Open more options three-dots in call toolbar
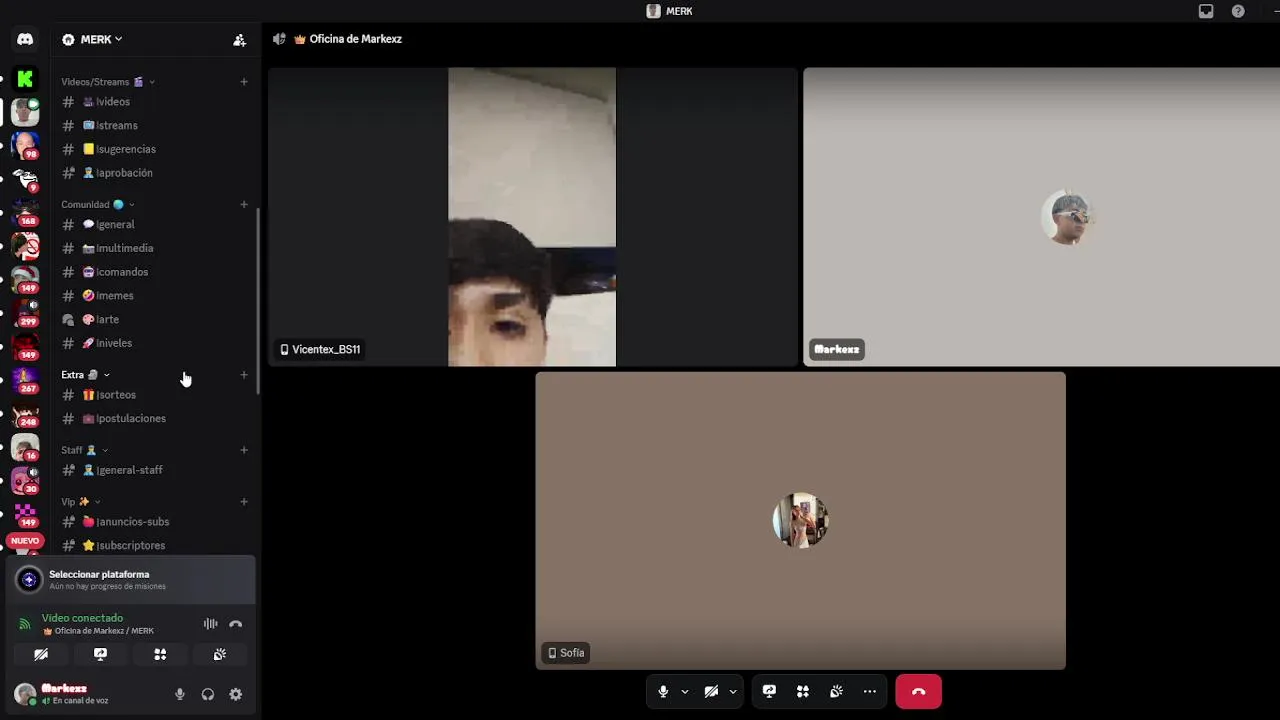Screen dimensions: 1280x720 coord(870,691)
